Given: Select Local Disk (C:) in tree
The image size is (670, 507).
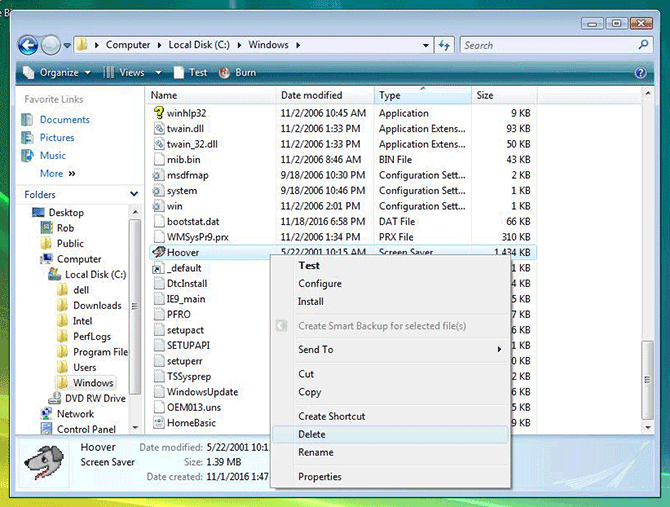Looking at the screenshot, I should (x=95, y=275).
